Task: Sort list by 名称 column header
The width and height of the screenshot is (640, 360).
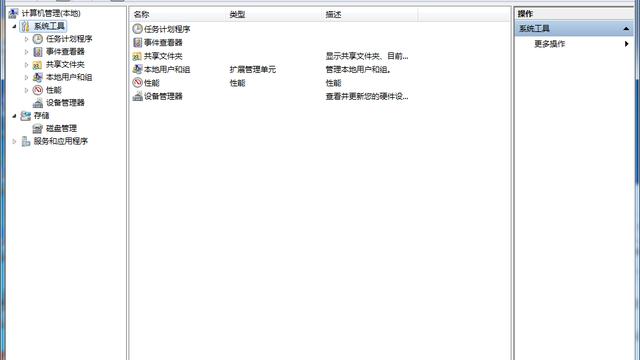Action: [178, 15]
